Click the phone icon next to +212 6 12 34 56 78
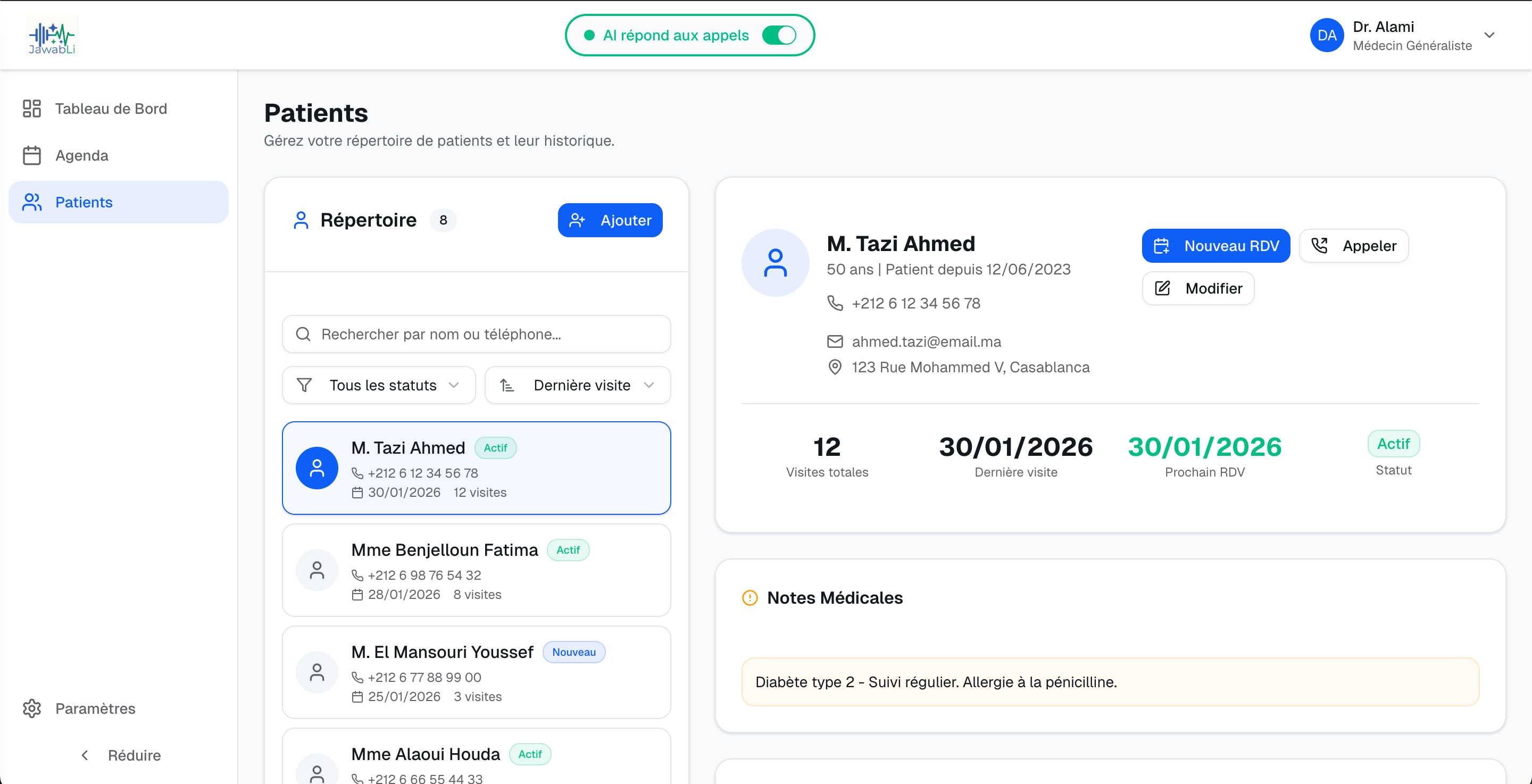The image size is (1532, 784). 835,303
